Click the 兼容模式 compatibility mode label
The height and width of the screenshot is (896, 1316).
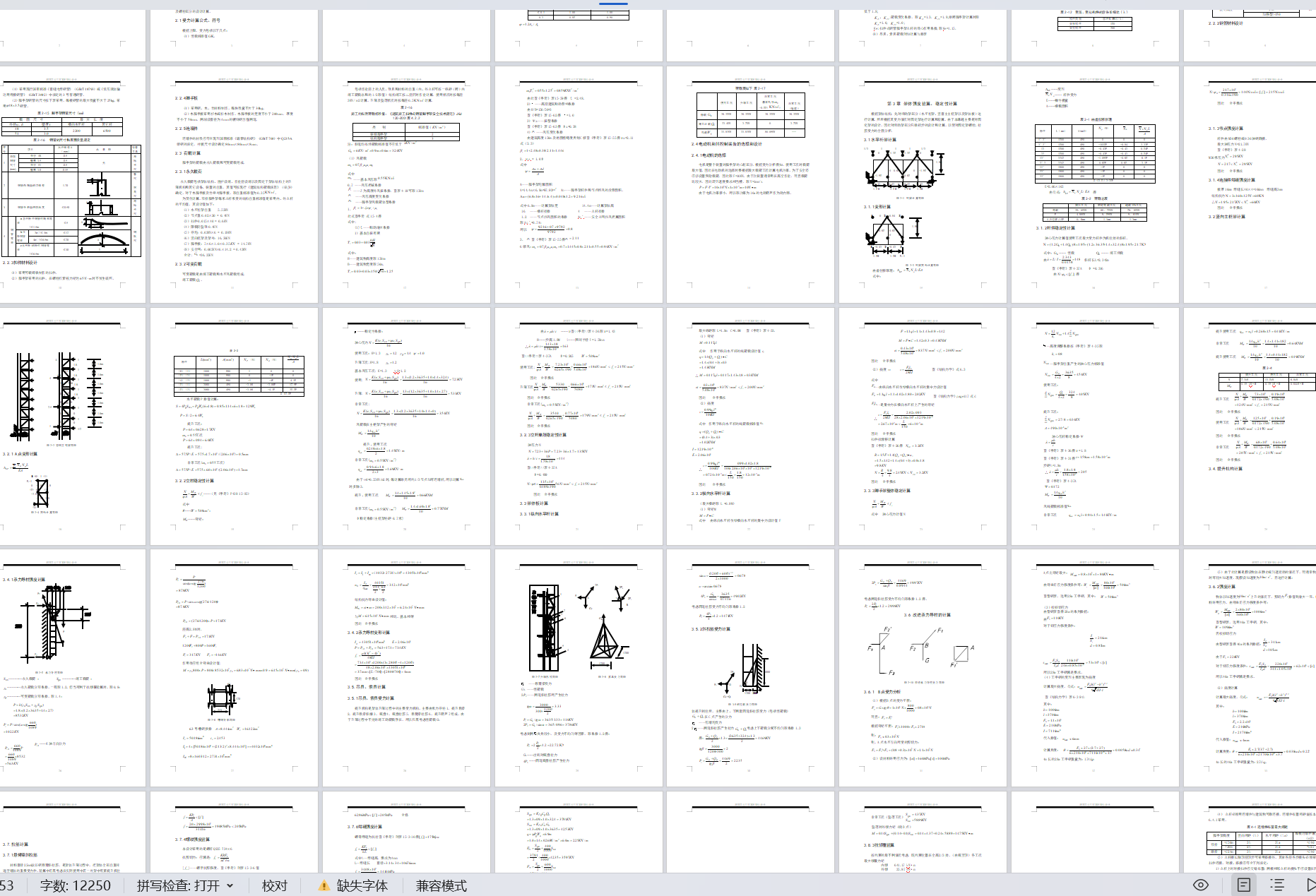pos(441,885)
